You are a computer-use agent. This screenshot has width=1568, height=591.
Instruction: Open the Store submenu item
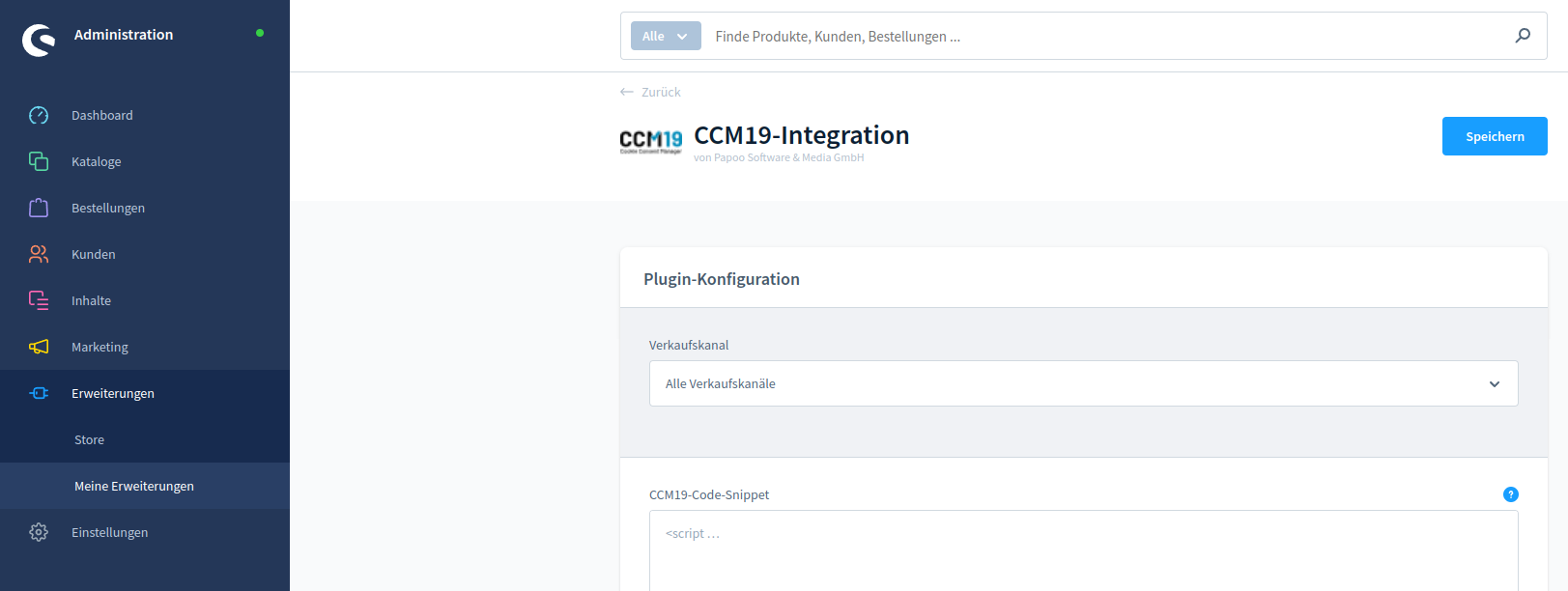click(x=90, y=439)
